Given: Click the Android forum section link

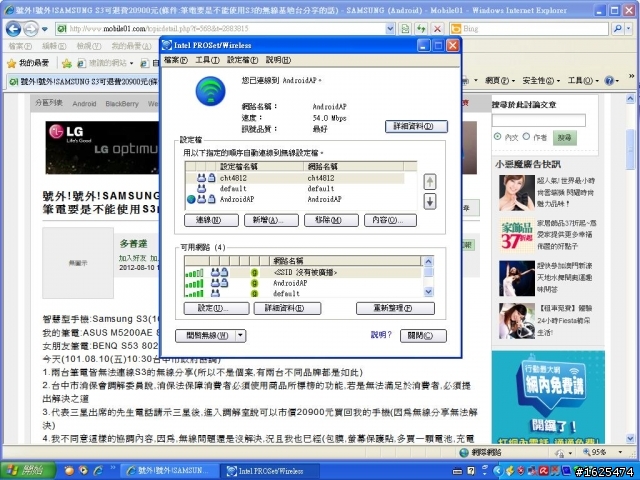Looking at the screenshot, I should (x=84, y=104).
